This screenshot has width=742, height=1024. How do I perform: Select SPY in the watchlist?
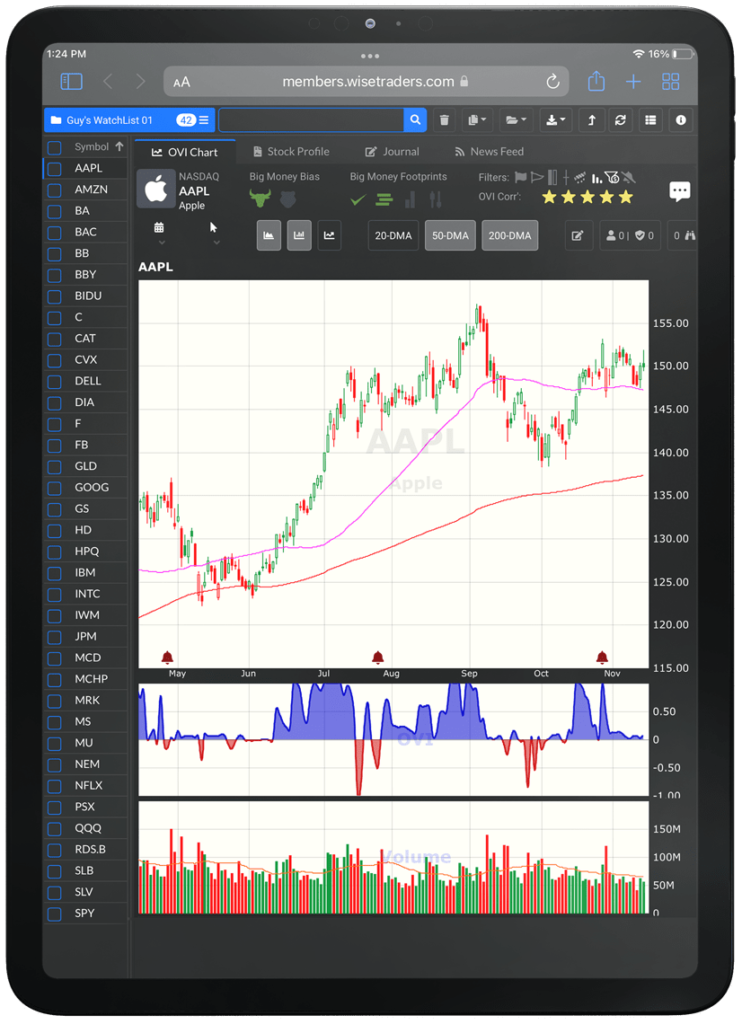point(84,913)
